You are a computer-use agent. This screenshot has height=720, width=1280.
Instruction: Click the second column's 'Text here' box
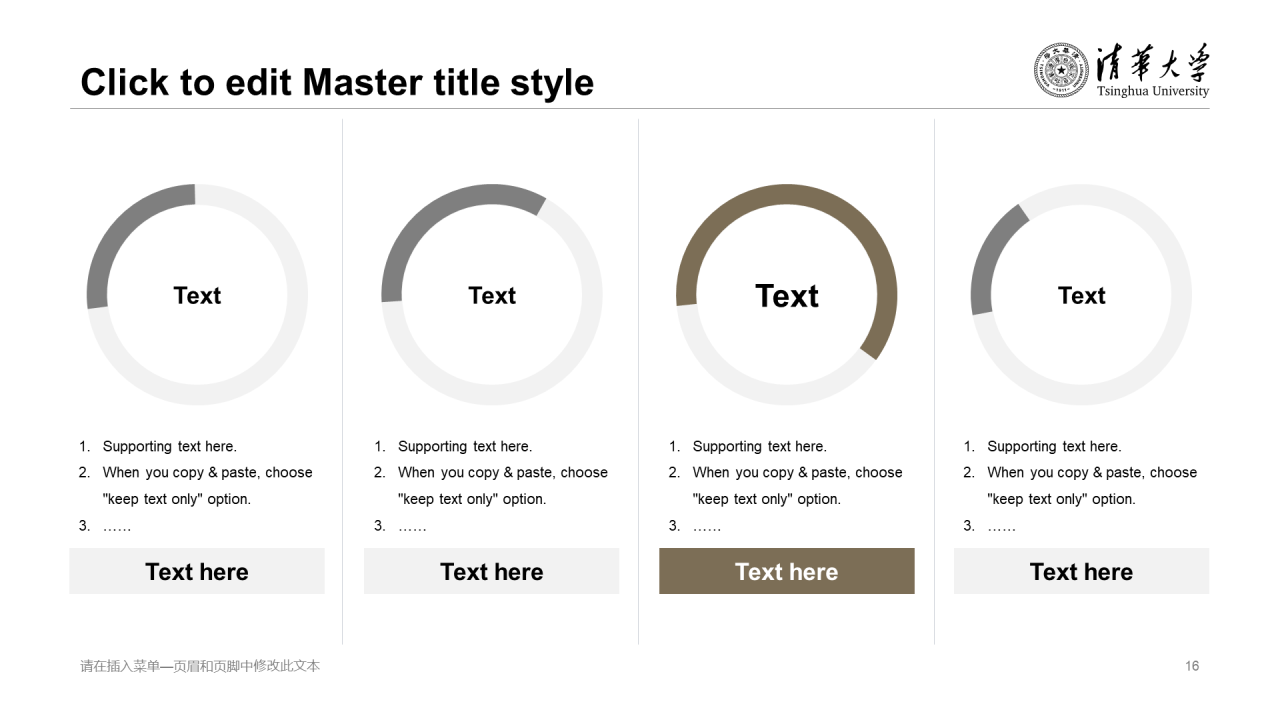(x=492, y=572)
